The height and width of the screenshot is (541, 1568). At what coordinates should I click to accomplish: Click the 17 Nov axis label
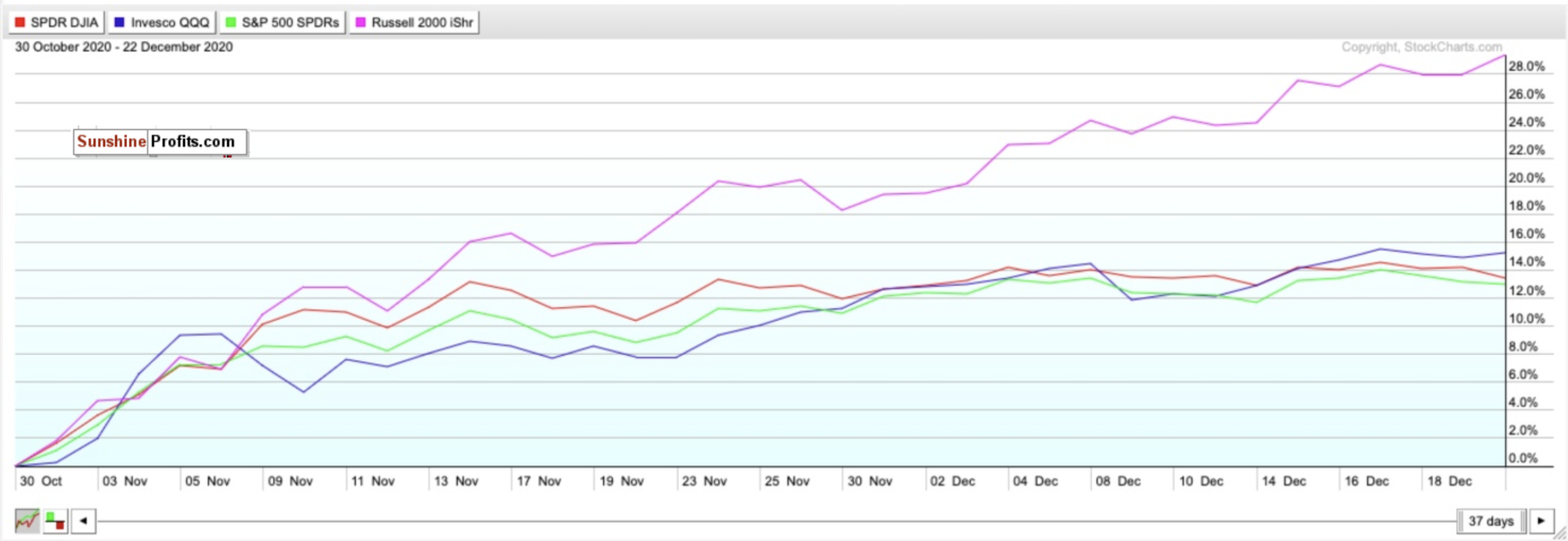coord(539,481)
